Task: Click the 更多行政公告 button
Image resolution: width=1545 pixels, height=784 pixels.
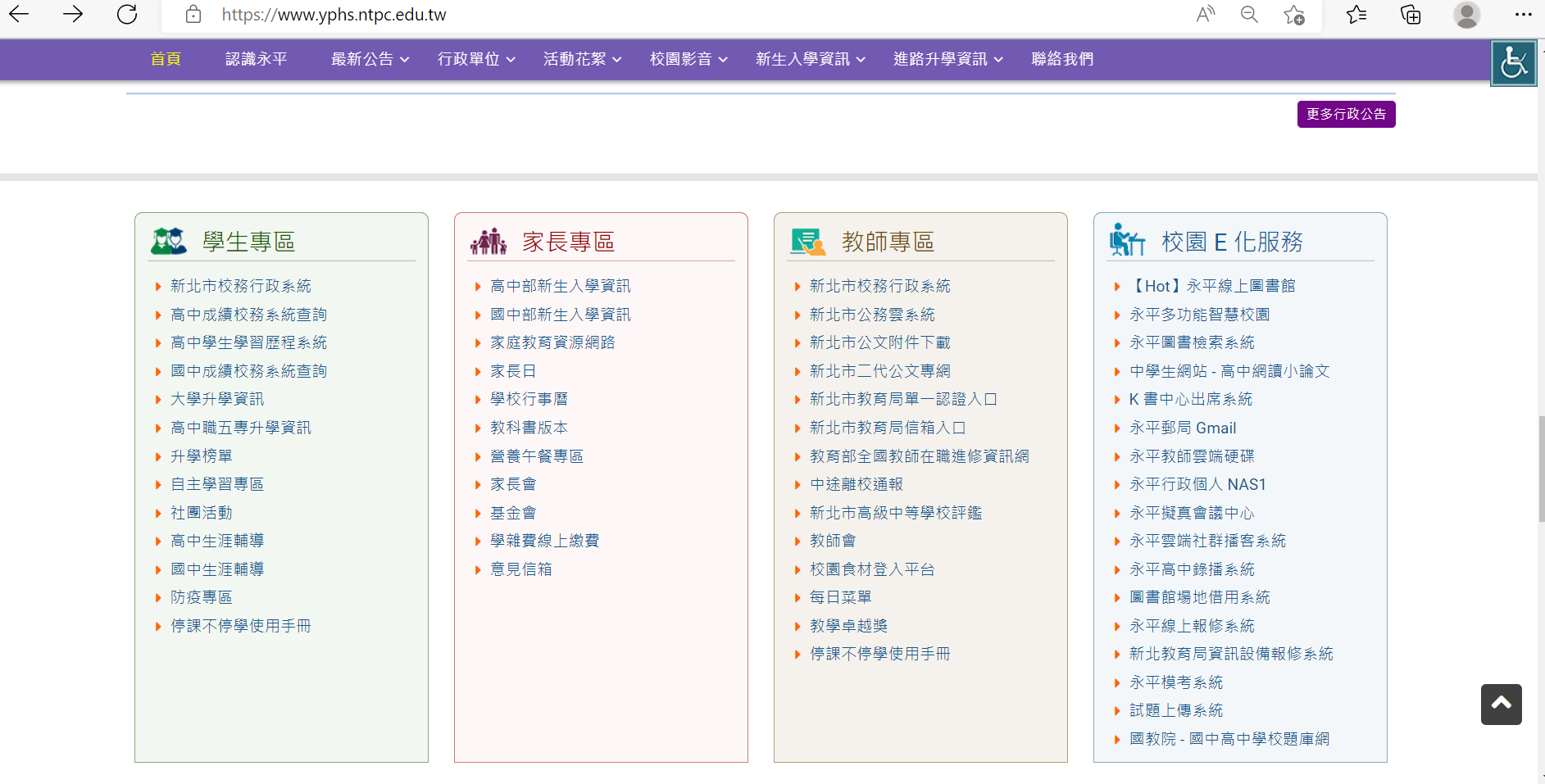Action: [1346, 114]
